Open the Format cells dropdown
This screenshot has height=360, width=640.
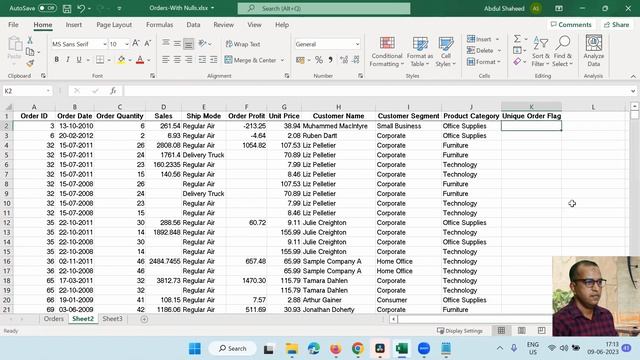(x=499, y=62)
